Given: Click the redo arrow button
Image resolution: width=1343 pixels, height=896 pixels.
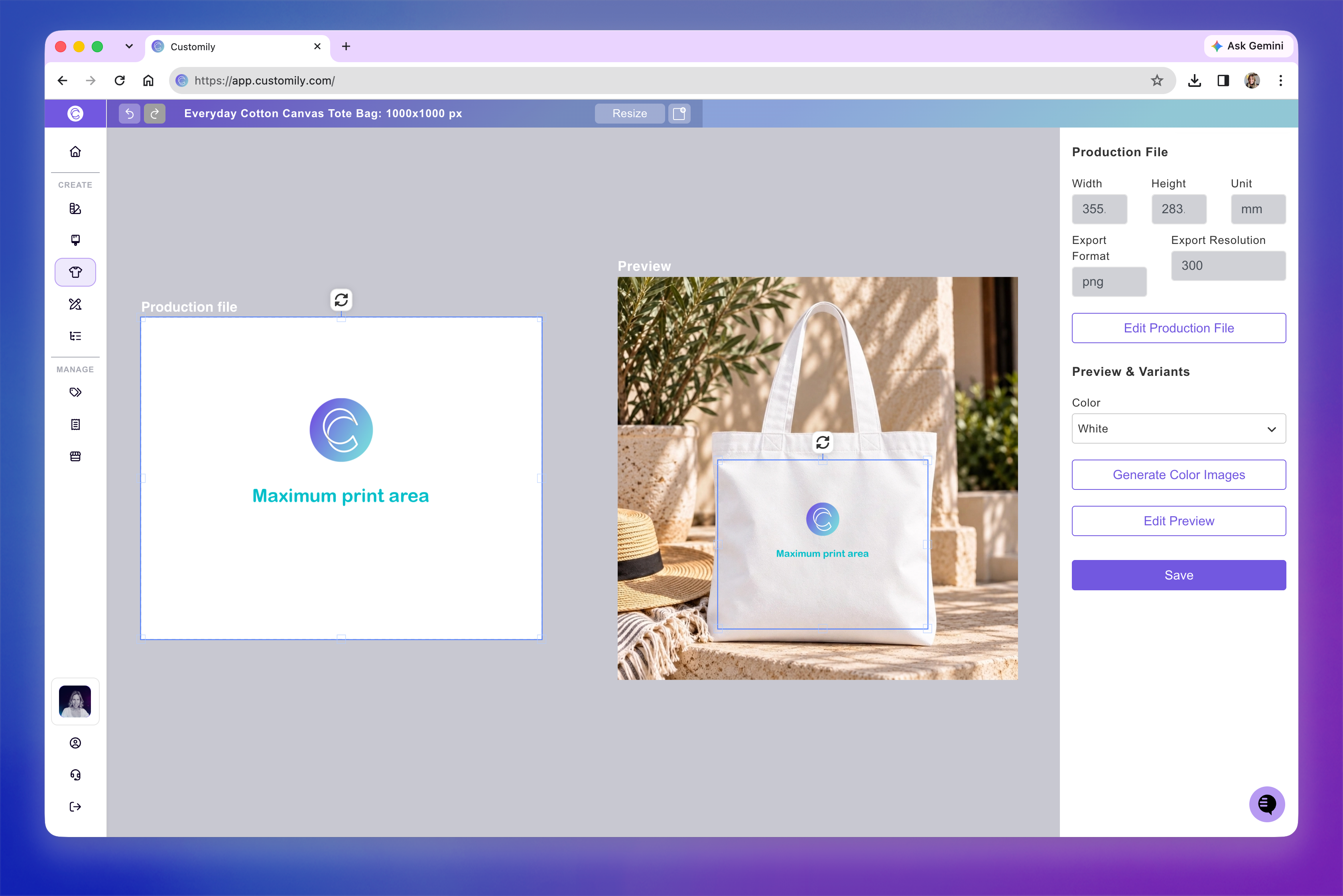Looking at the screenshot, I should 154,113.
